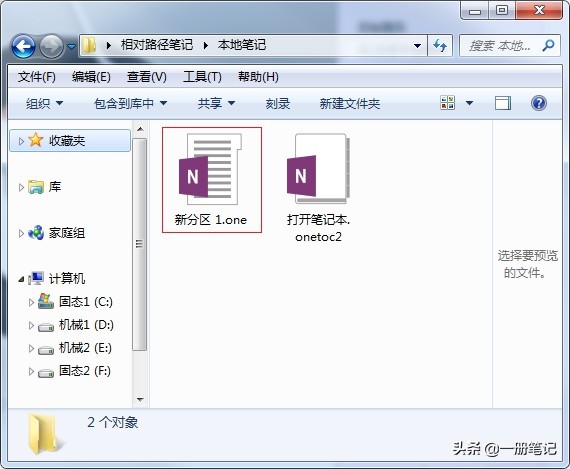
Task: Select 收藏夹 in the navigation pane
Action: point(67,141)
